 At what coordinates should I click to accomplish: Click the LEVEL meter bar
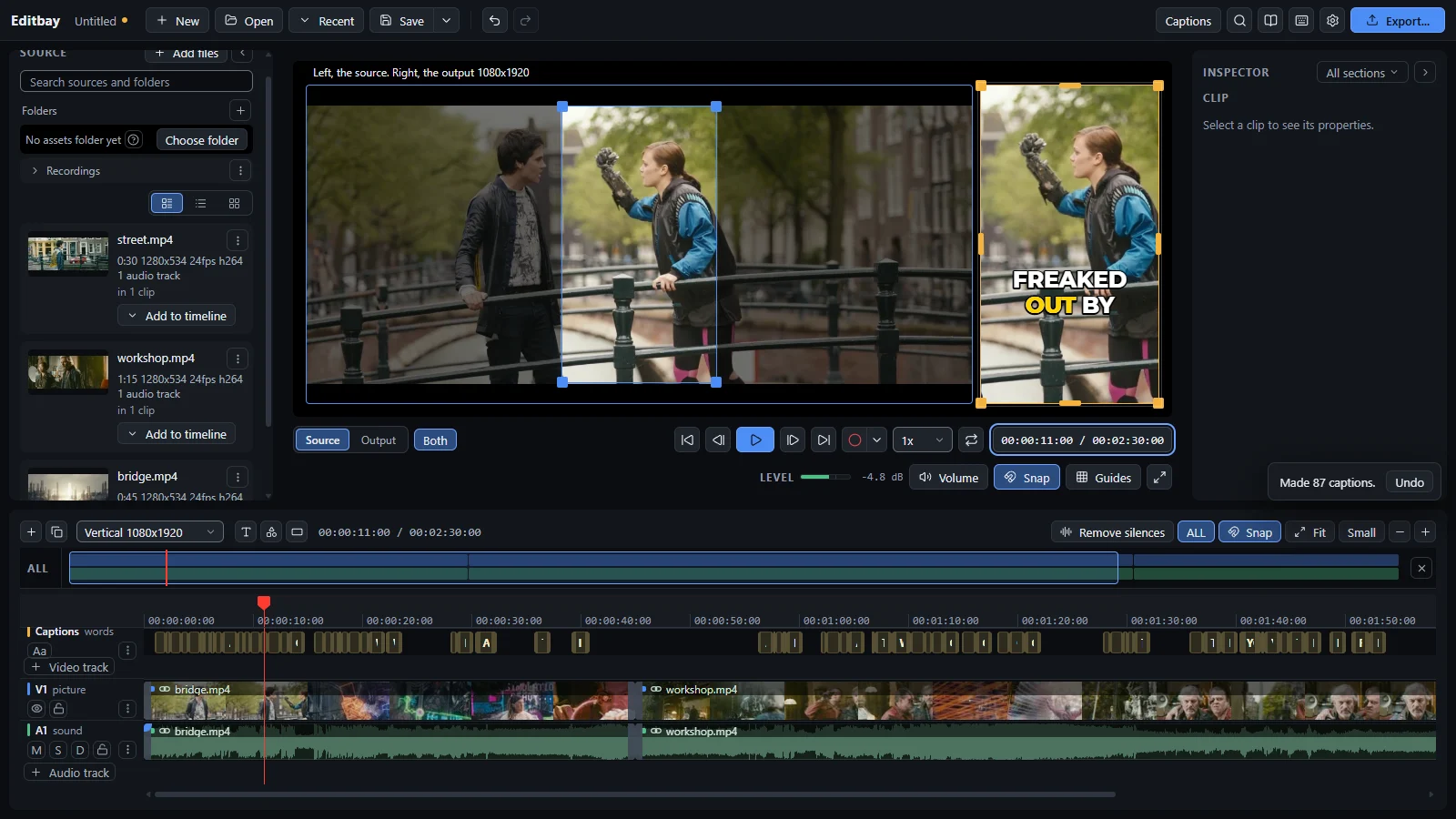tap(825, 477)
